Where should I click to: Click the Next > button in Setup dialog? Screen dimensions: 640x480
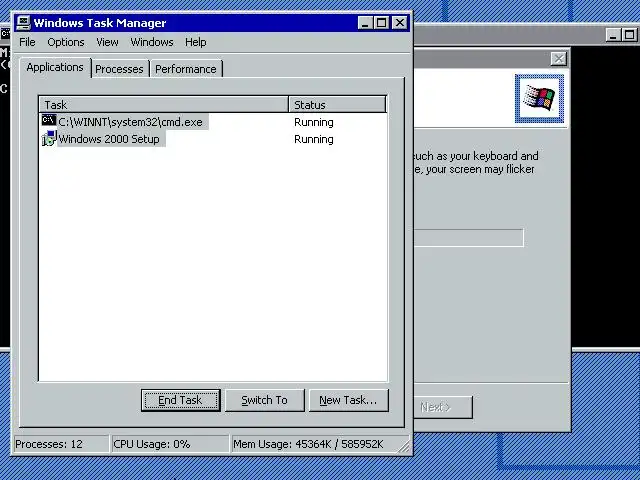click(x=443, y=407)
